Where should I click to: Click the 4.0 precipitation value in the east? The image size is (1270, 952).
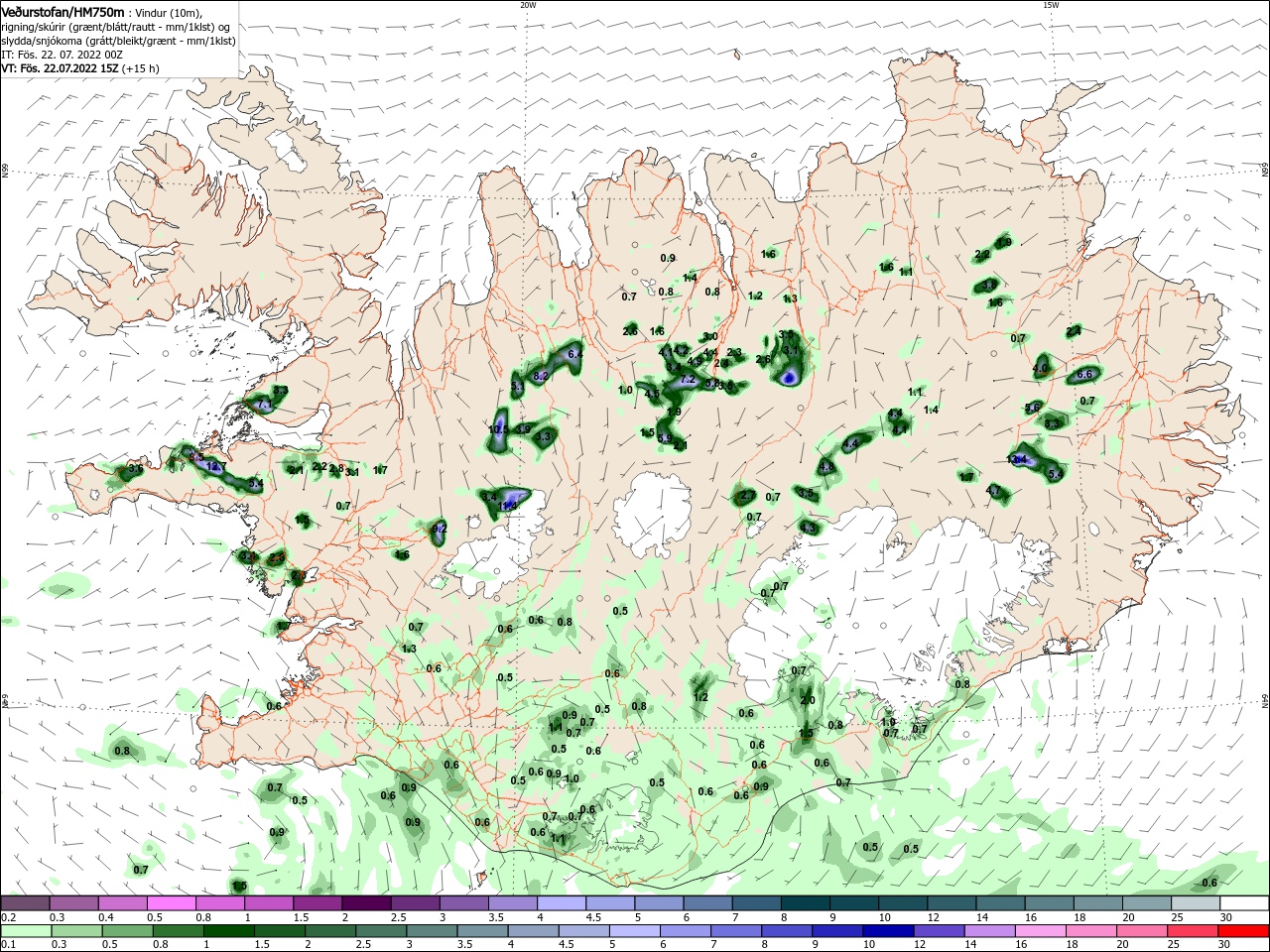1040,368
